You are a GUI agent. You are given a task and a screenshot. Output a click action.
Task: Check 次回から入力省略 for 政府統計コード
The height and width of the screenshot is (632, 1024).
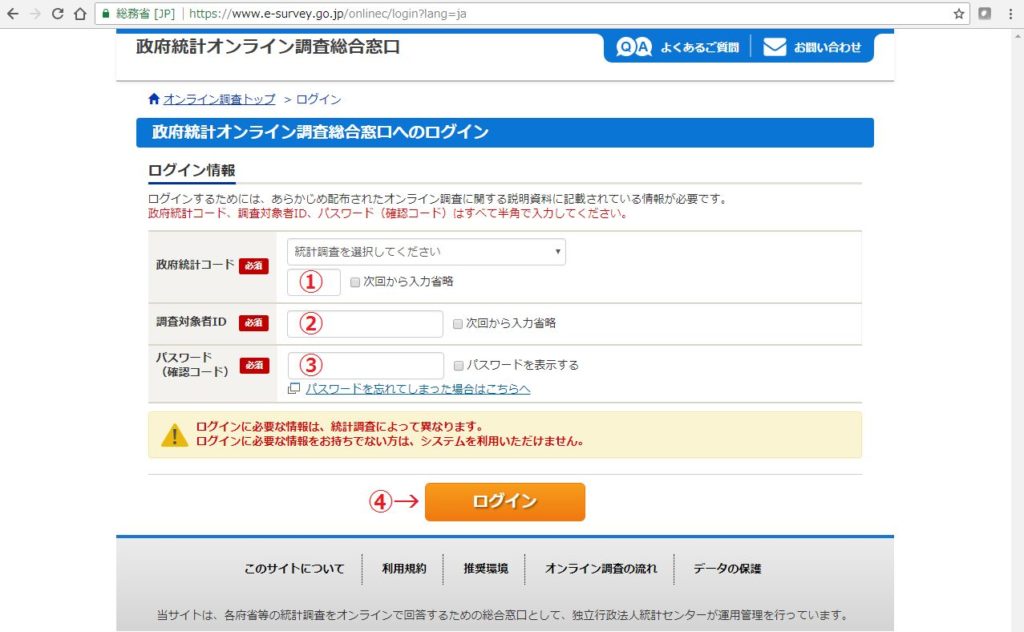[x=356, y=282]
